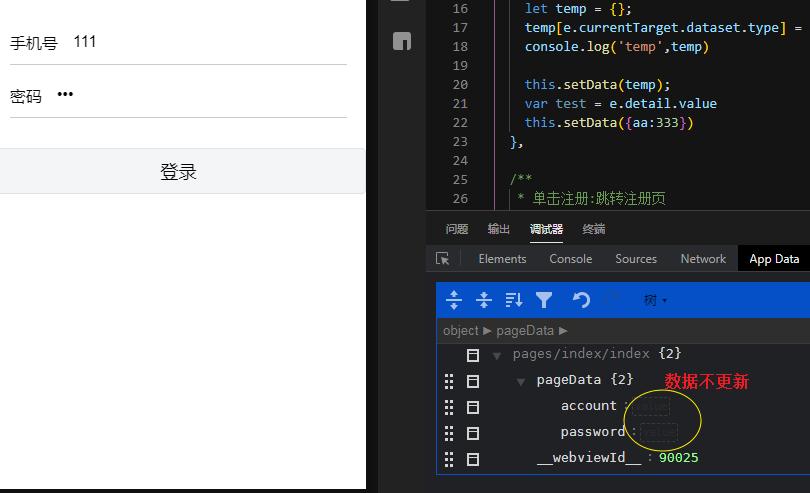The height and width of the screenshot is (493, 810).
Task: Click the empty account value field
Action: click(651, 406)
